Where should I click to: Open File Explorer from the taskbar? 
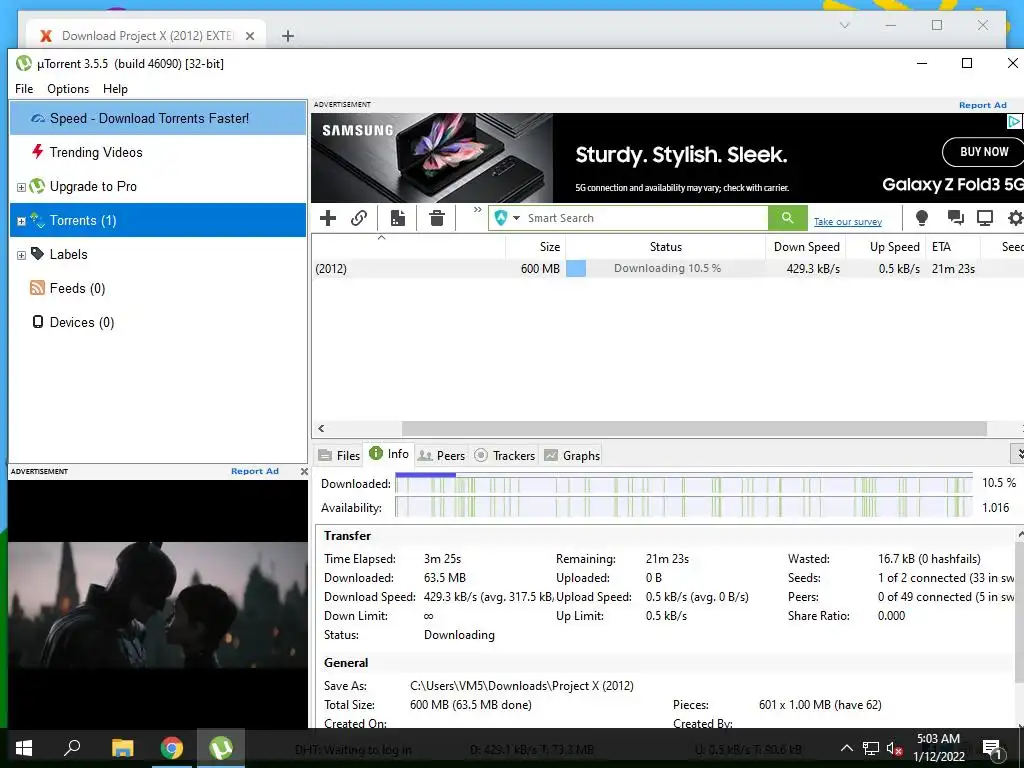click(x=122, y=748)
